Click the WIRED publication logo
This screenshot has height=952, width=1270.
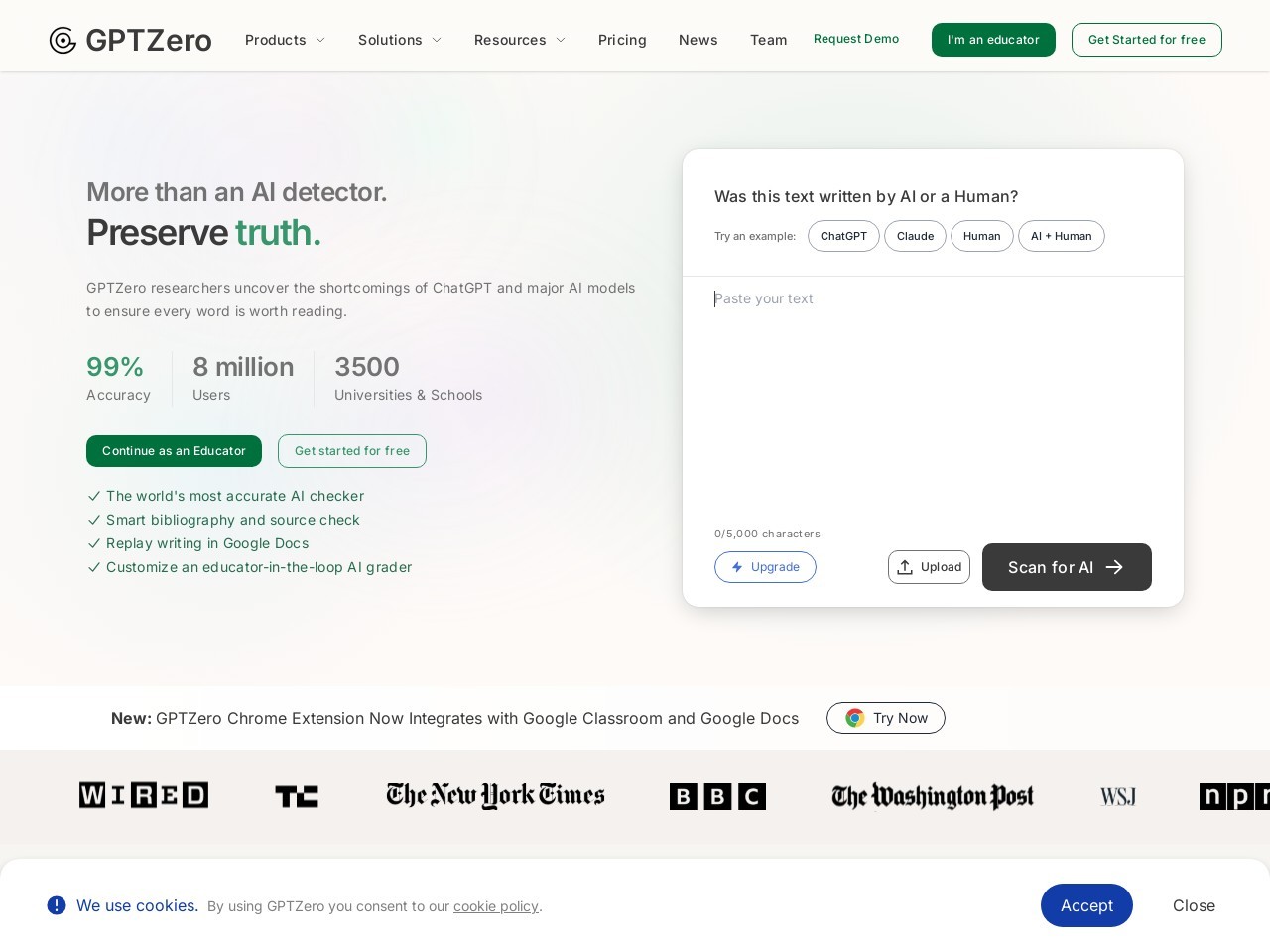[x=143, y=795]
